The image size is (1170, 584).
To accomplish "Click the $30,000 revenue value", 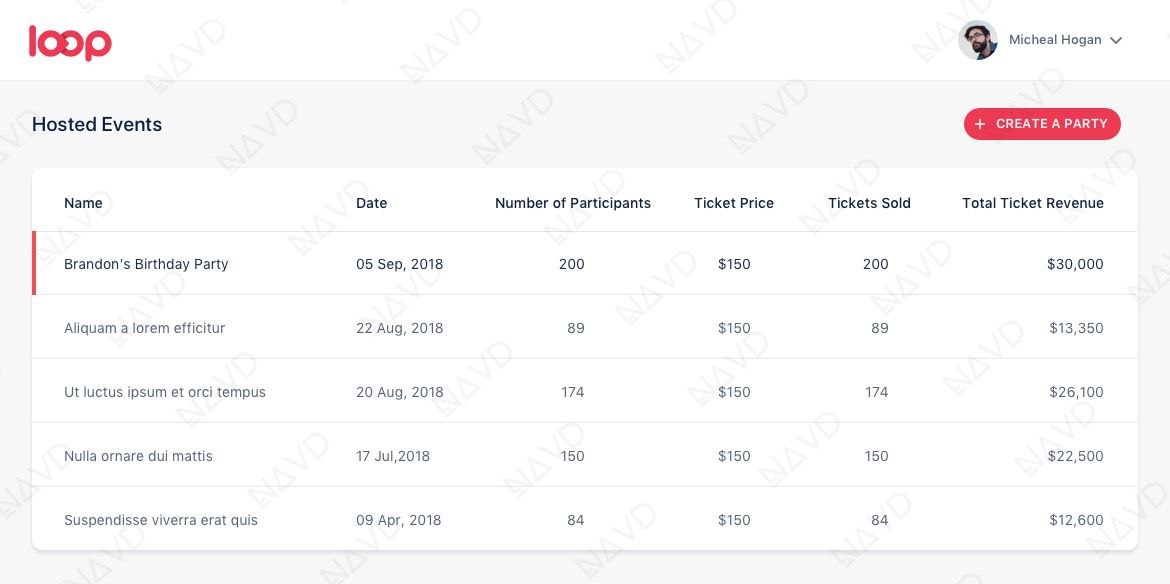I will pos(1074,264).
